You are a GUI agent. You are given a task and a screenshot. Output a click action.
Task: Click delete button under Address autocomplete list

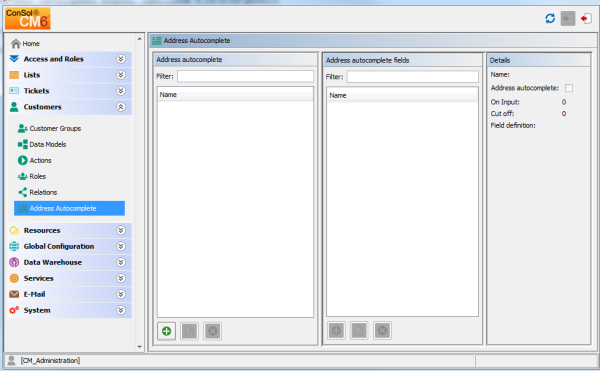212,331
